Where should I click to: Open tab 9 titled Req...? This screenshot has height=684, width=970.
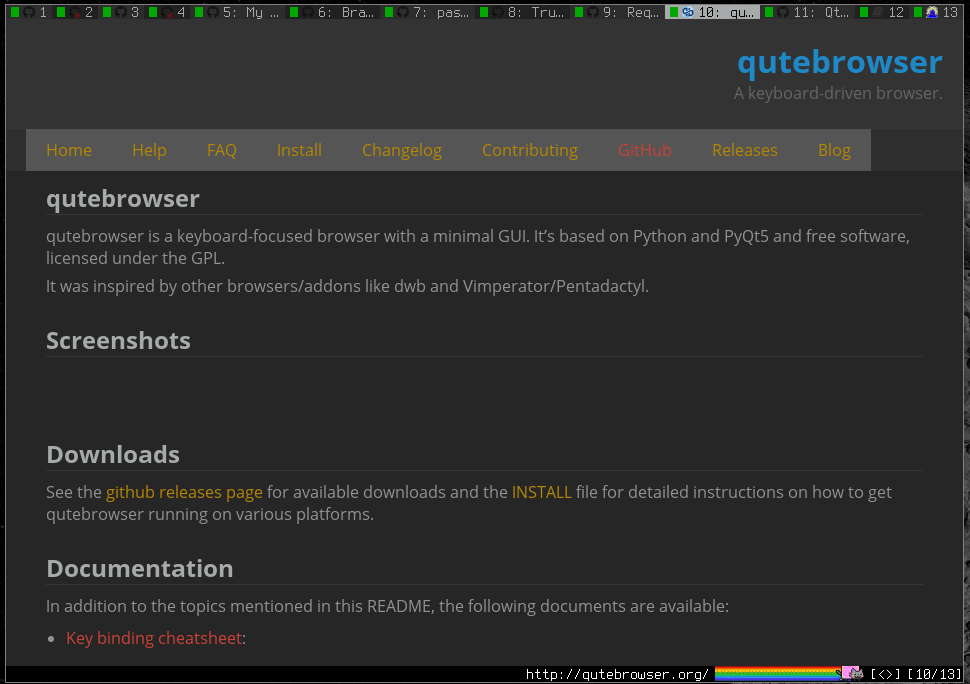point(617,12)
